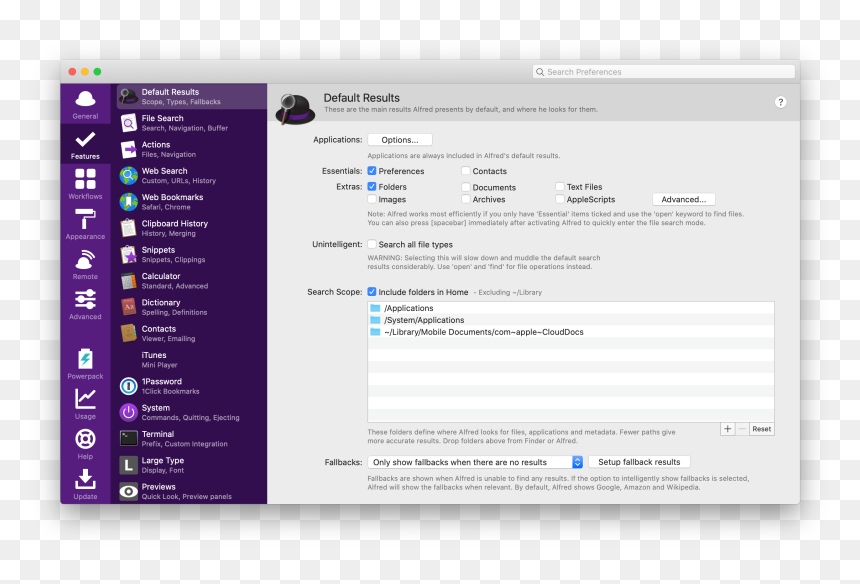Select the /System/Applications folder row

[570, 320]
